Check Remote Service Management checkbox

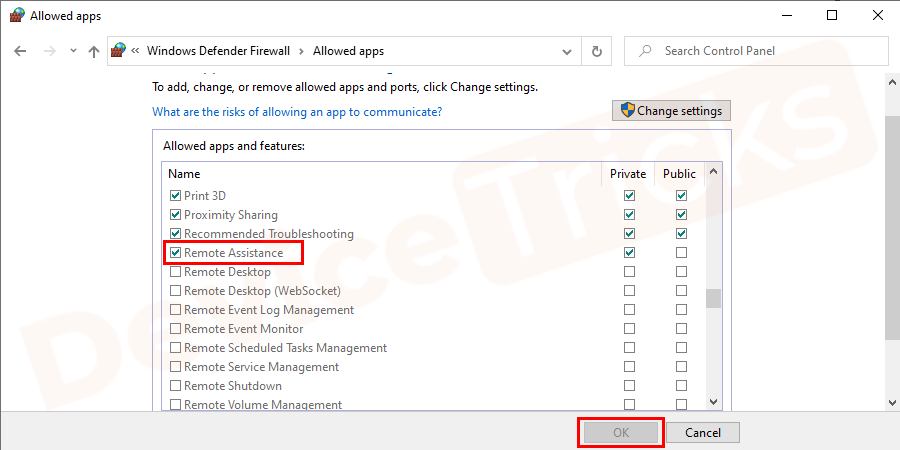pos(176,367)
